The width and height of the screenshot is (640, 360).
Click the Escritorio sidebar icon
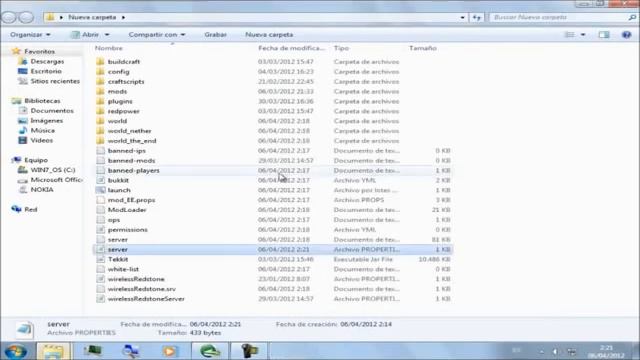pos(23,71)
